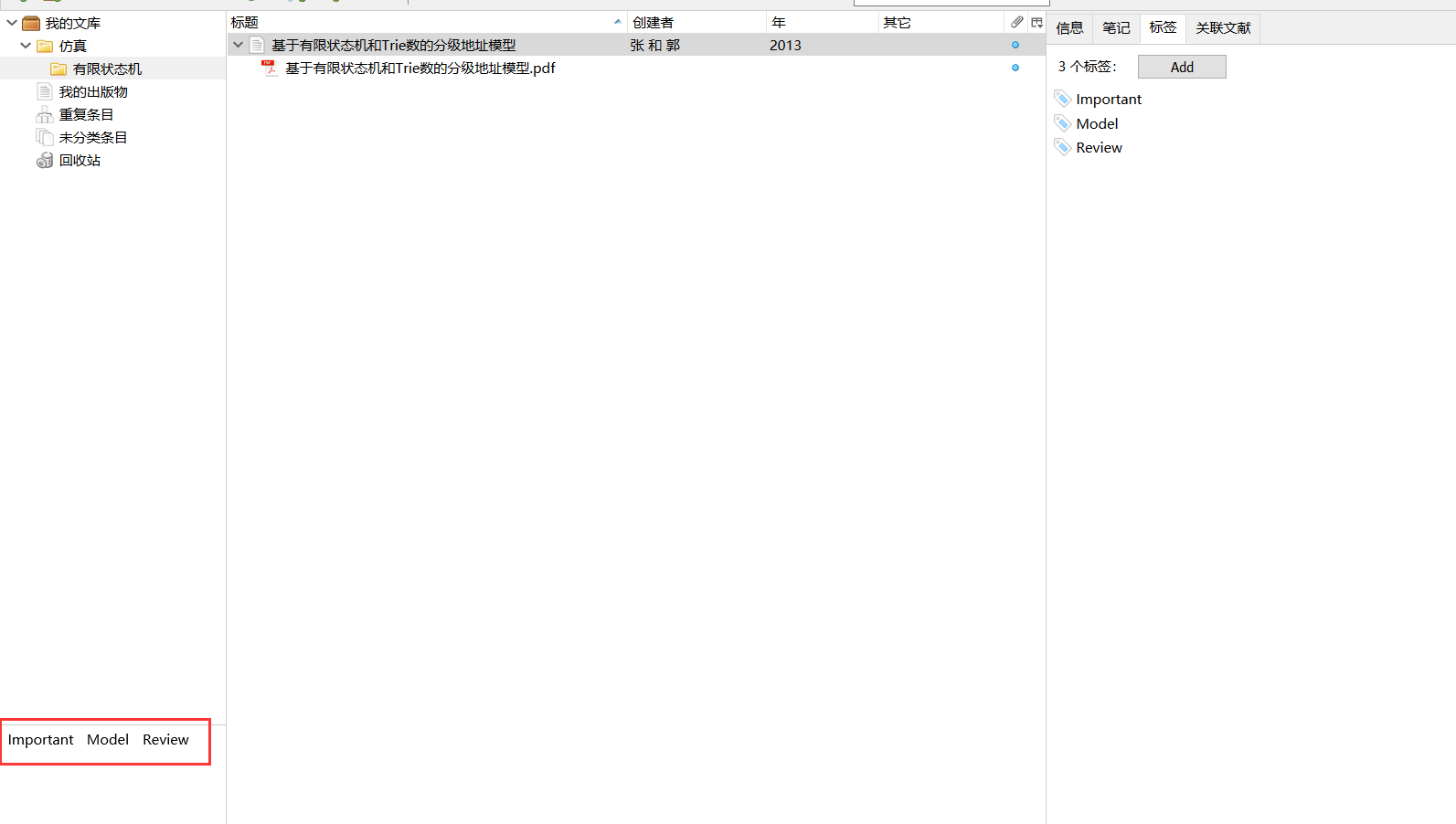Click the 重复条目 duplicates icon
The width and height of the screenshot is (1456, 824).
tap(44, 114)
